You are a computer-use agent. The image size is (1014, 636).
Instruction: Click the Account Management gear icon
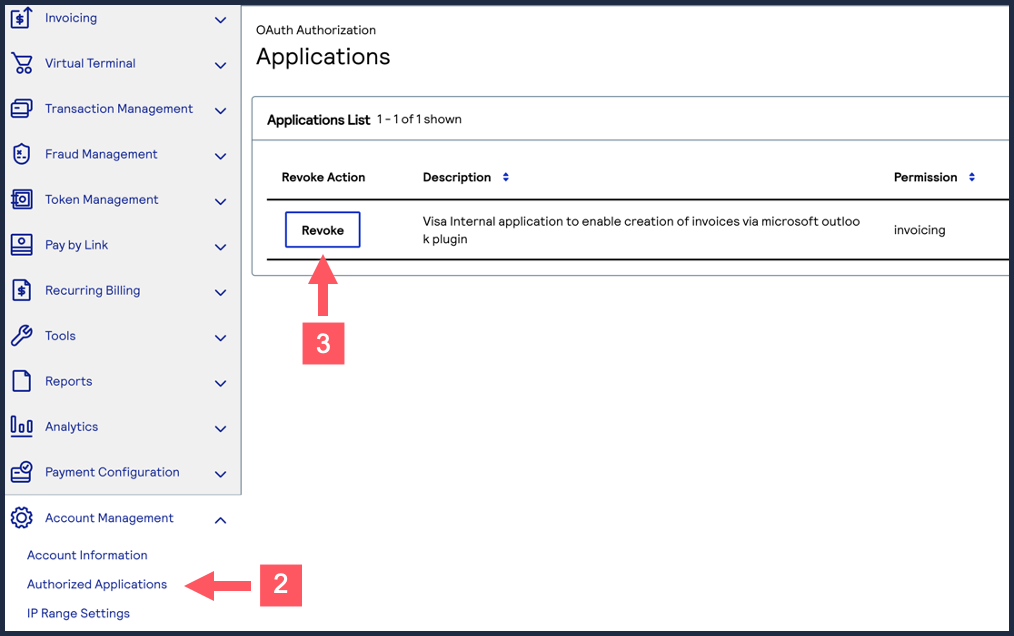21,518
